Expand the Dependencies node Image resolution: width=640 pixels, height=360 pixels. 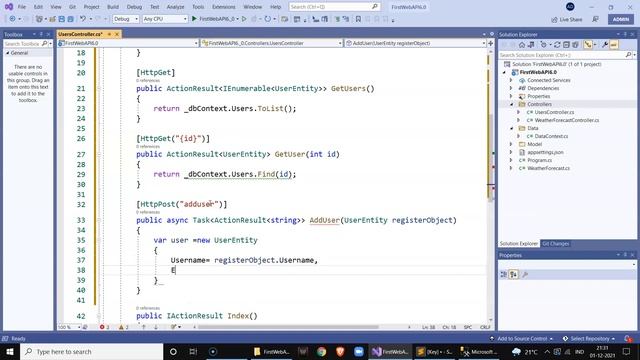pos(511,88)
